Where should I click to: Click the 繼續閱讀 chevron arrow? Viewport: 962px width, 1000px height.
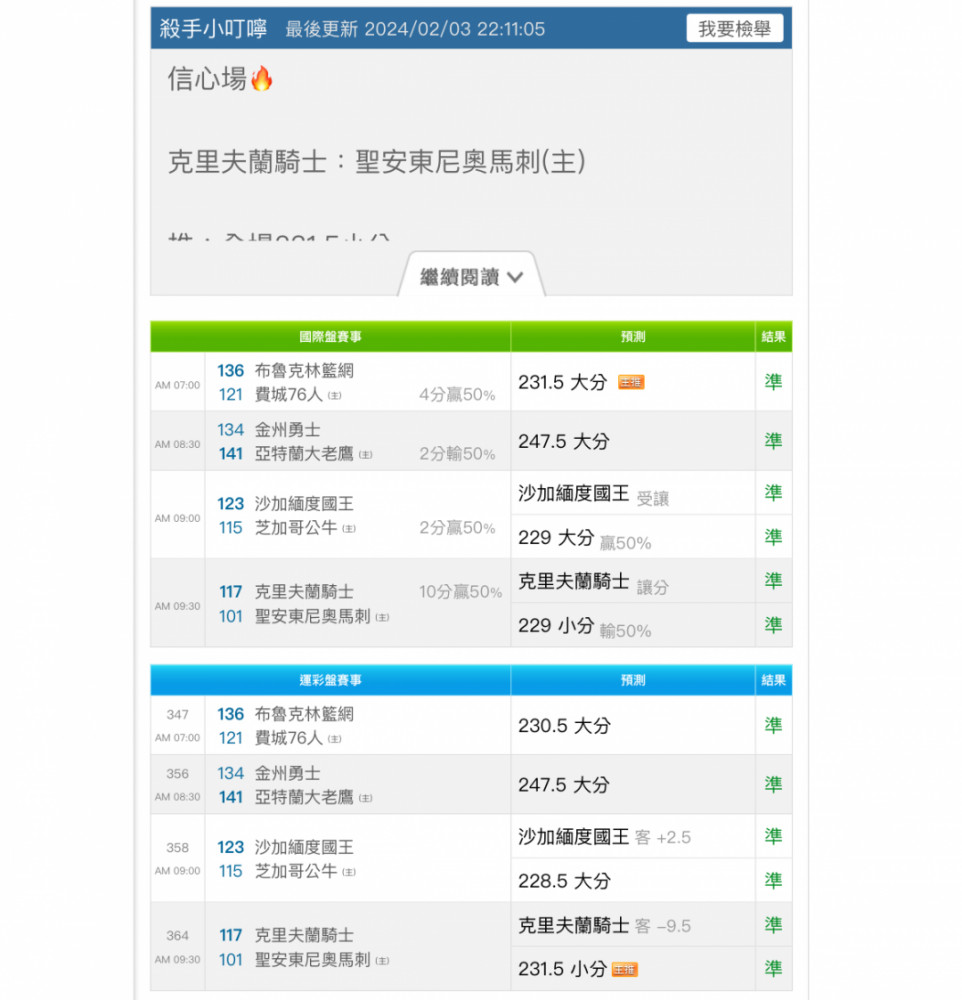click(x=515, y=277)
